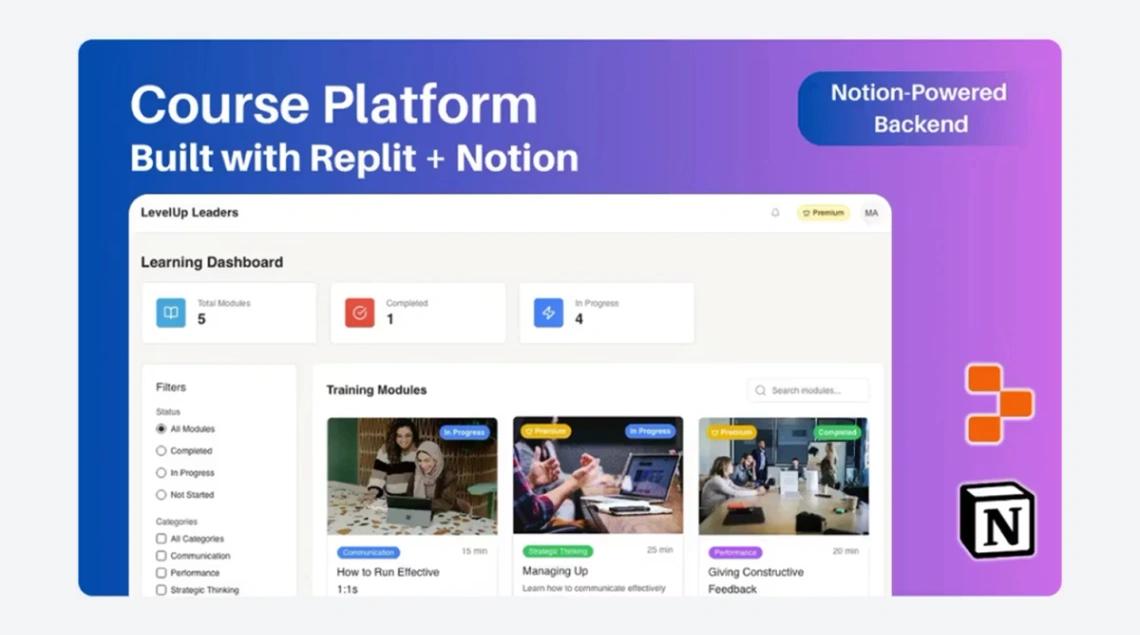Select the Completed status radio button

161,451
